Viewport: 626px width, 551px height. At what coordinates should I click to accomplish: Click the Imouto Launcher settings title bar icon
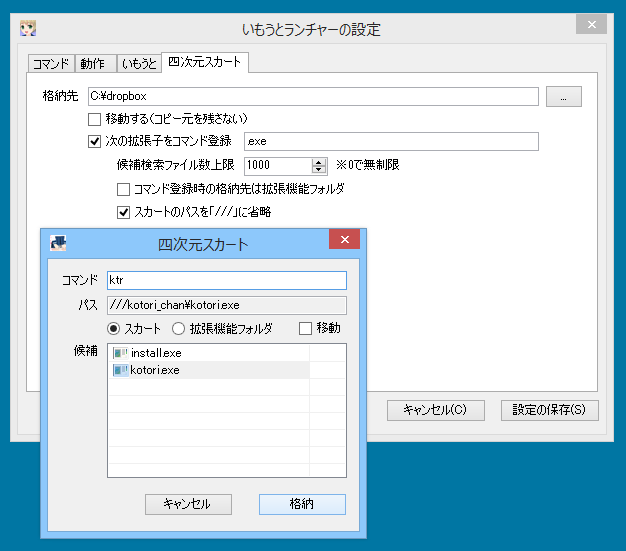point(28,28)
